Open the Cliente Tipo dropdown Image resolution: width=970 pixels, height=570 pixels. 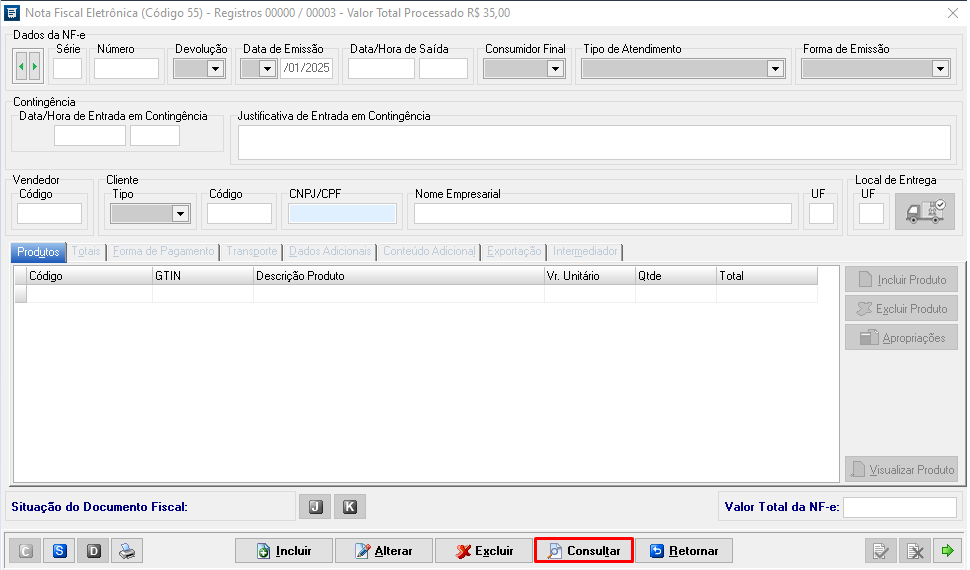tap(180, 214)
